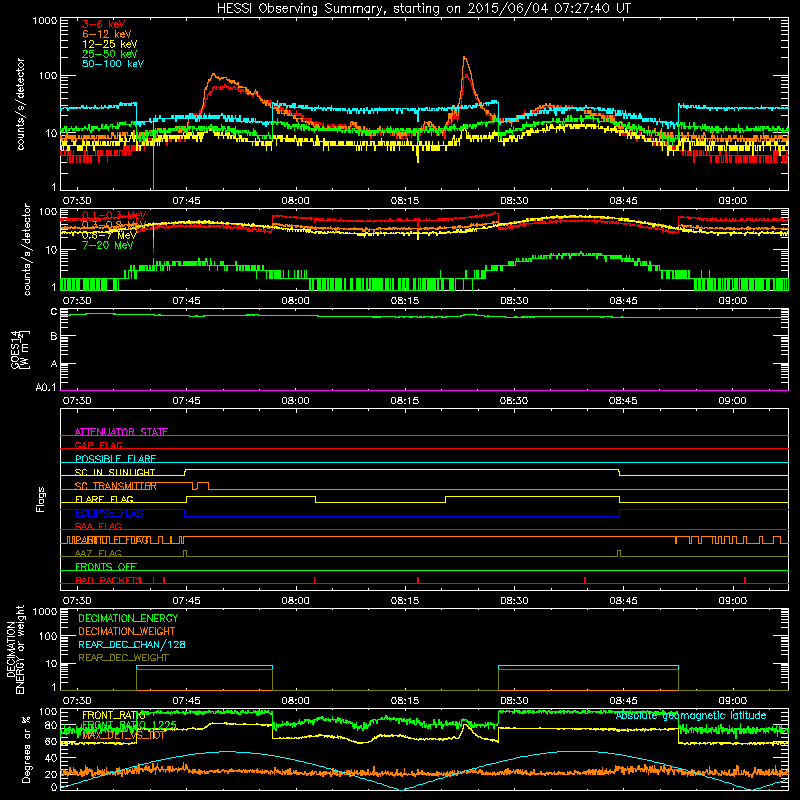Select the orange 6-12 keV legend label
Viewport: 800px width, 800px height.
(107, 34)
